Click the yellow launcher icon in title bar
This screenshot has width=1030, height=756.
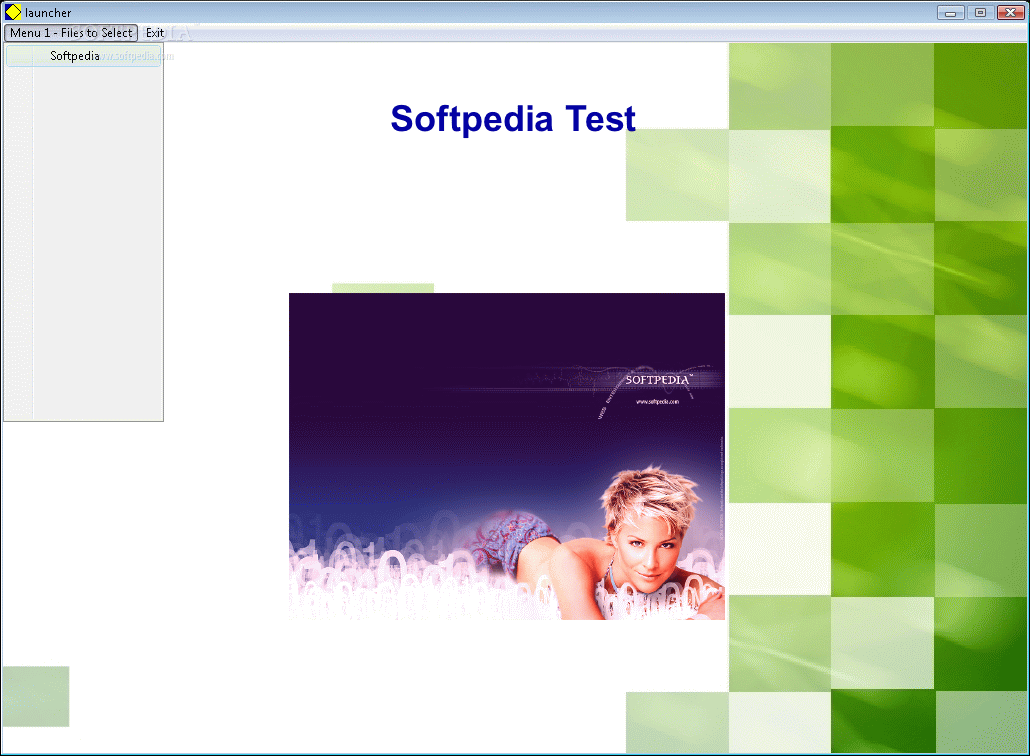click(13, 12)
